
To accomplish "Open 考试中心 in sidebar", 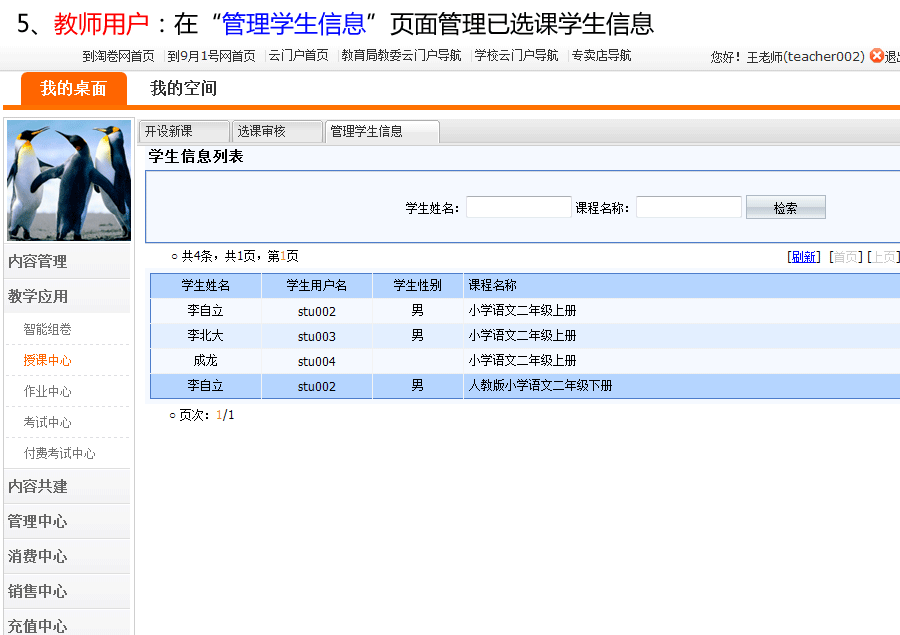I will [x=48, y=422].
